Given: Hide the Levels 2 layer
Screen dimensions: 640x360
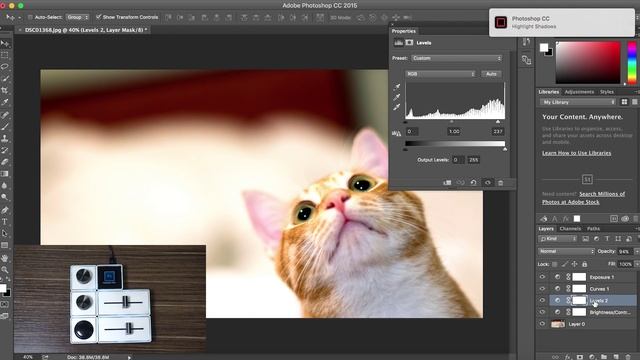Looking at the screenshot, I should [542, 300].
